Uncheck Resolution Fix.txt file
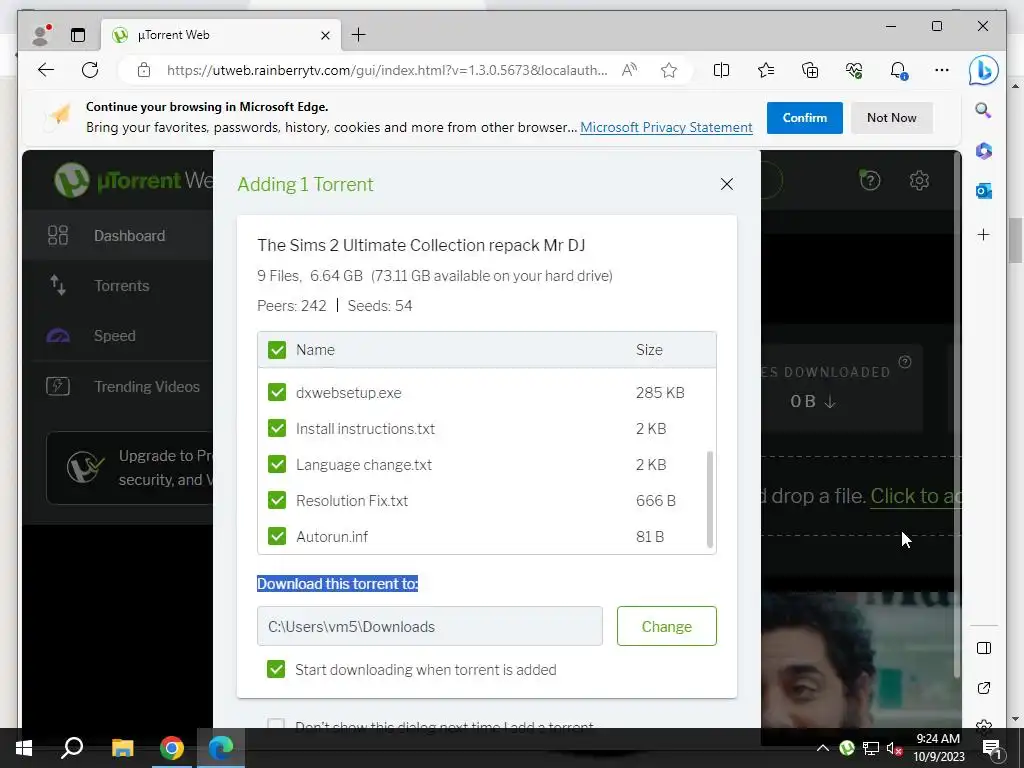This screenshot has height=768, width=1024. tap(277, 500)
